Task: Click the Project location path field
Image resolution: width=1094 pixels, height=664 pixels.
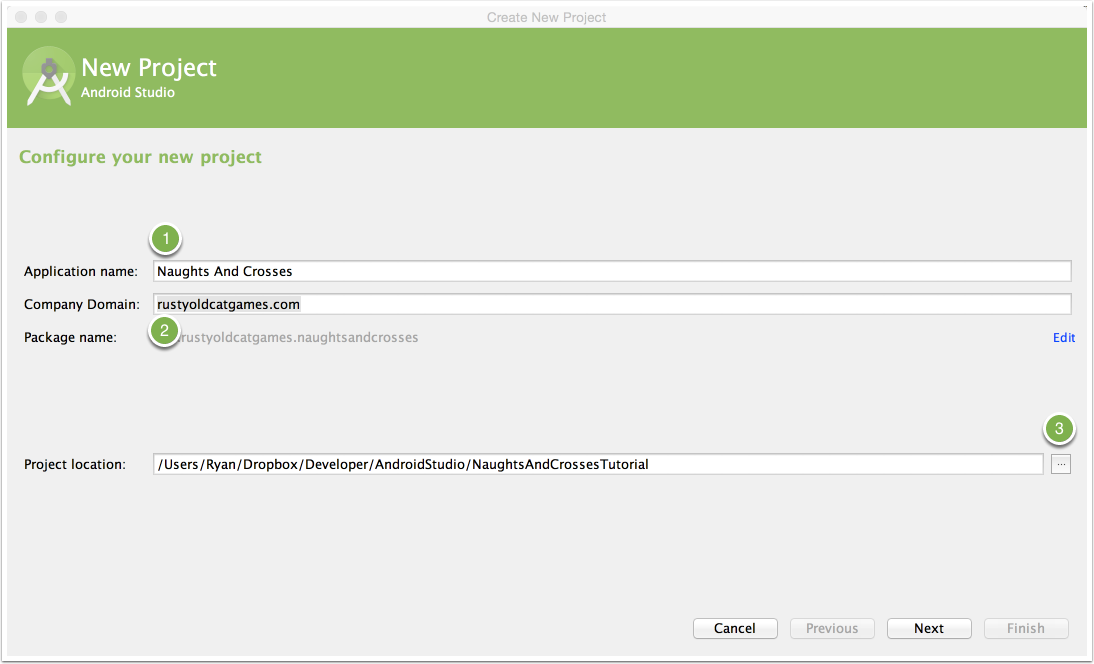Action: click(598, 464)
